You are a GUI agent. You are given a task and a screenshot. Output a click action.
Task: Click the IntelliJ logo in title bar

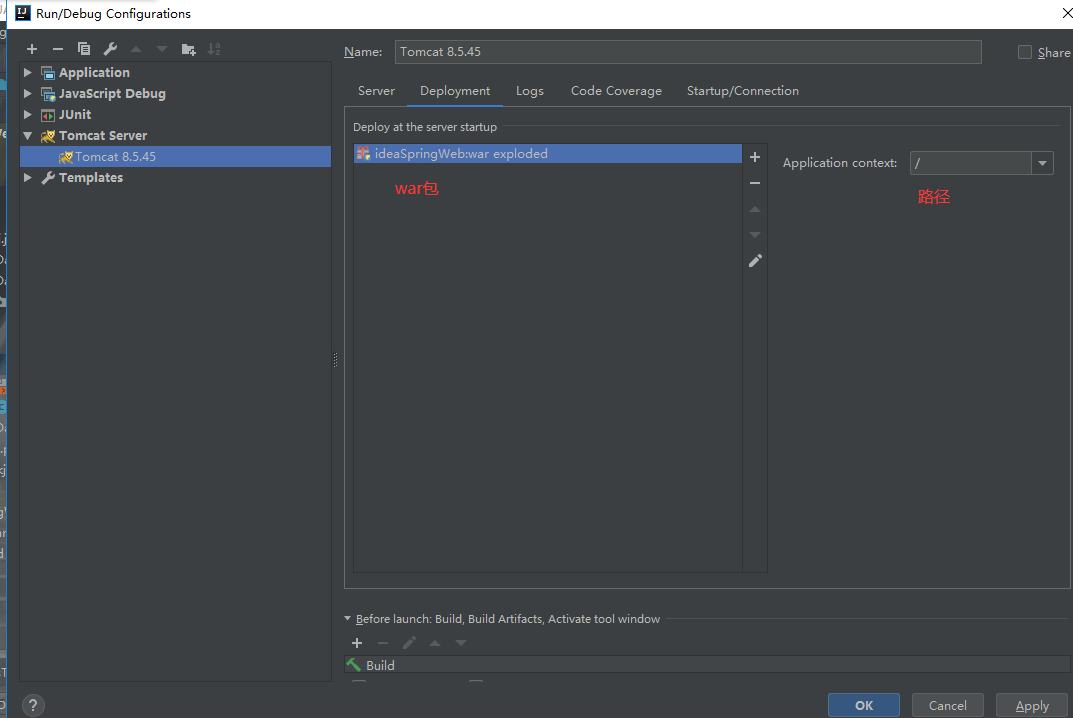pyautogui.click(x=23, y=13)
